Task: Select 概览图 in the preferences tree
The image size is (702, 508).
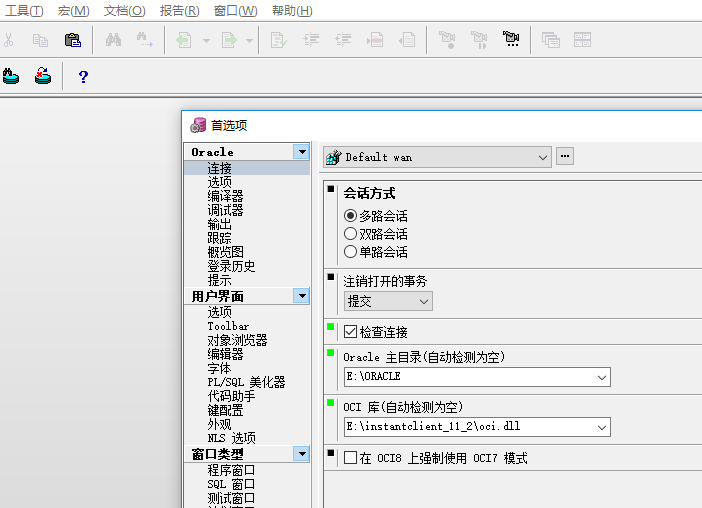Action: click(x=225, y=252)
